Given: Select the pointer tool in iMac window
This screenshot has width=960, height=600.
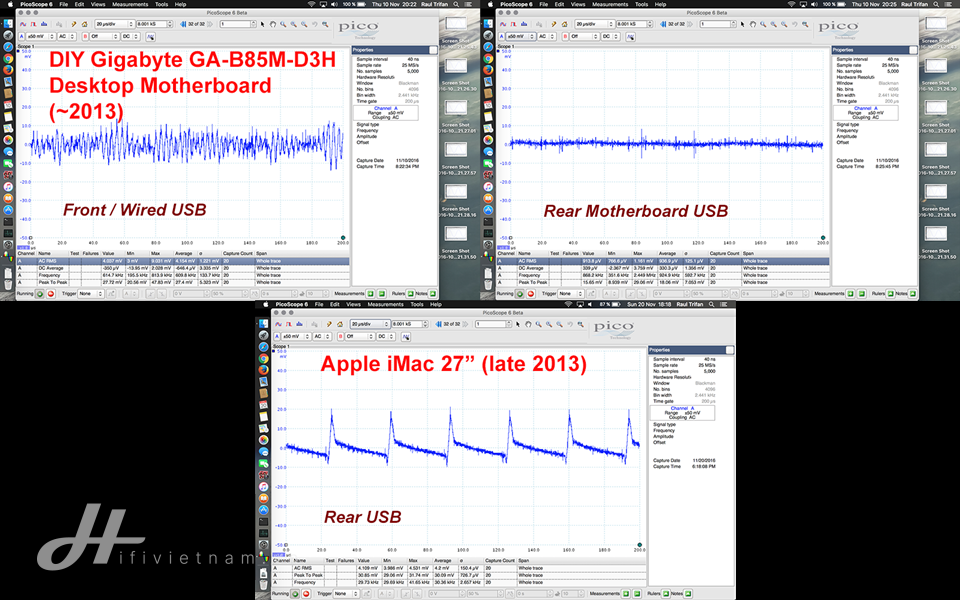Looking at the screenshot, I should coord(517,324).
